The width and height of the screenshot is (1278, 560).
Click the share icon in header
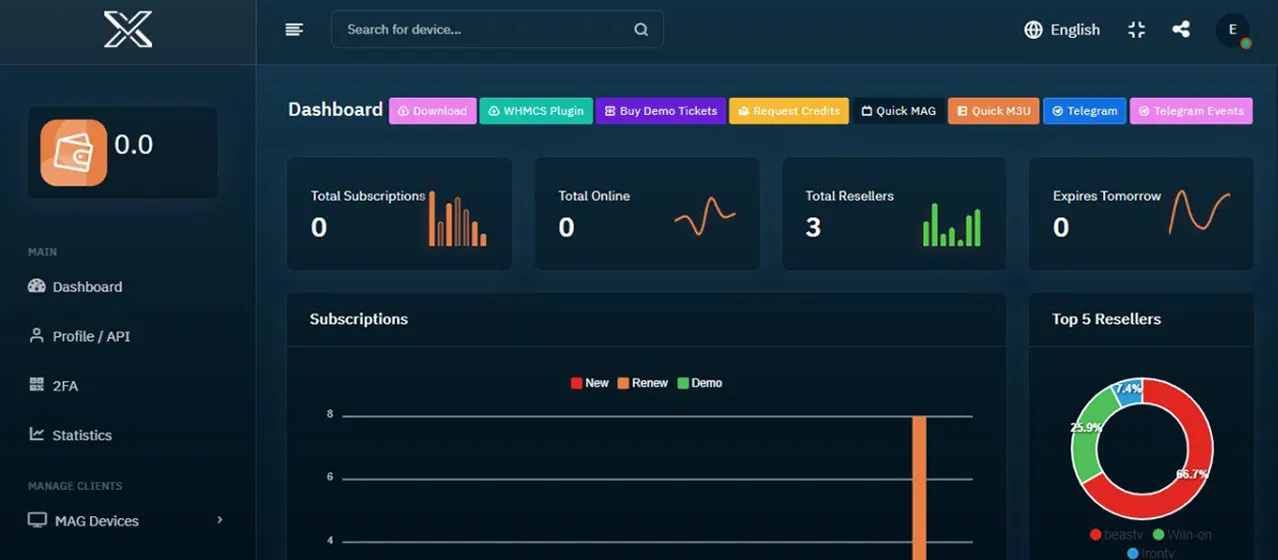point(1181,30)
